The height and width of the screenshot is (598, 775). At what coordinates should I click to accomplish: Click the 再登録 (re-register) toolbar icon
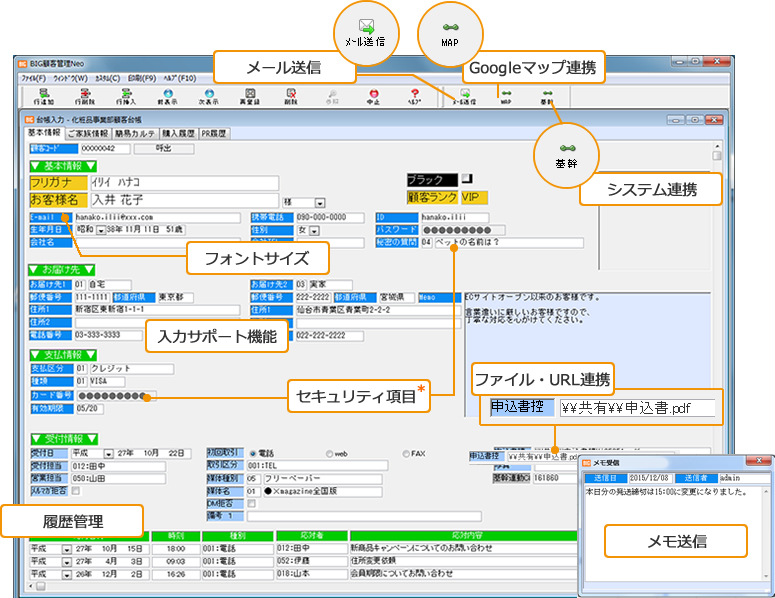click(x=250, y=96)
